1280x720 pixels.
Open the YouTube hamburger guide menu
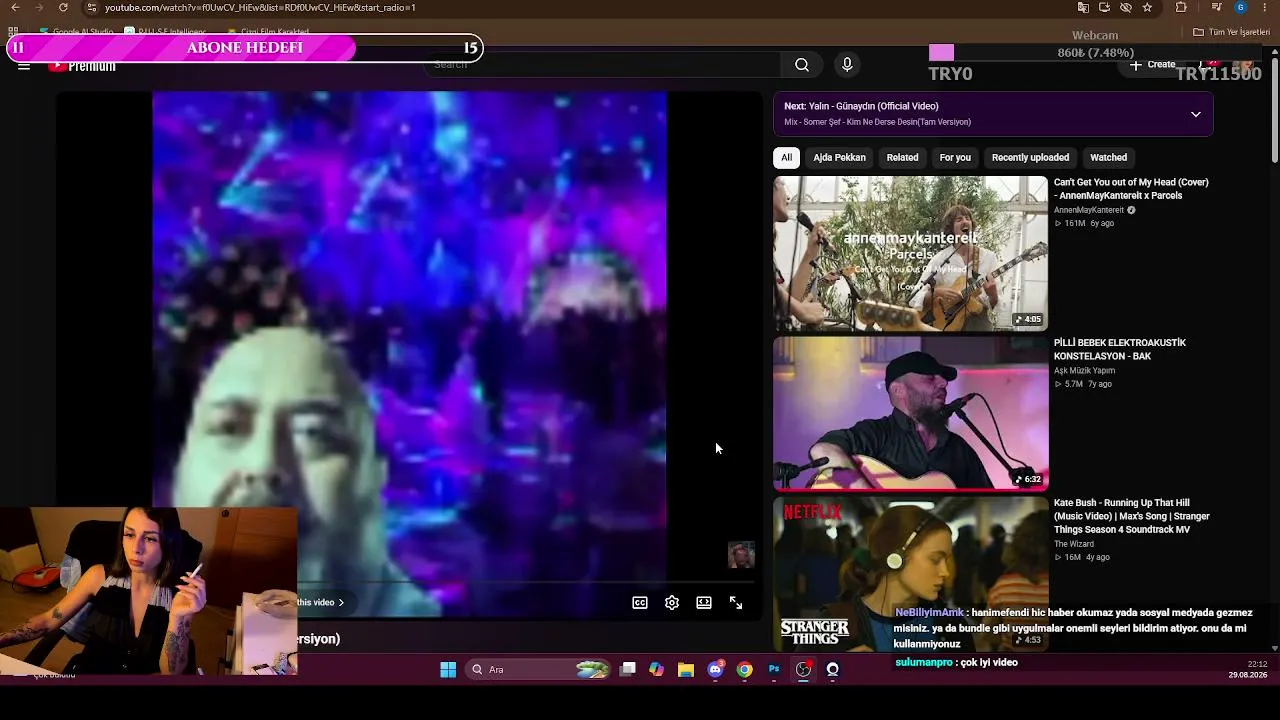24,66
